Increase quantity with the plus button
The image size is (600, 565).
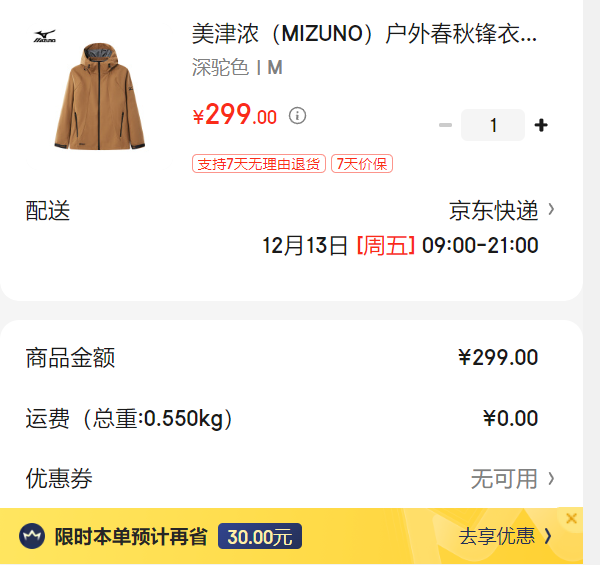click(541, 125)
